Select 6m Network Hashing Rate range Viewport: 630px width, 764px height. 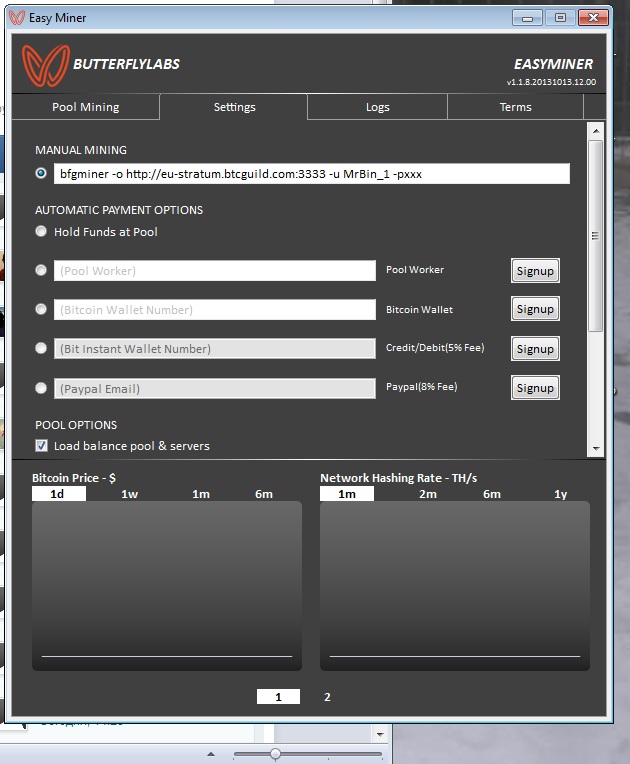[x=492, y=494]
